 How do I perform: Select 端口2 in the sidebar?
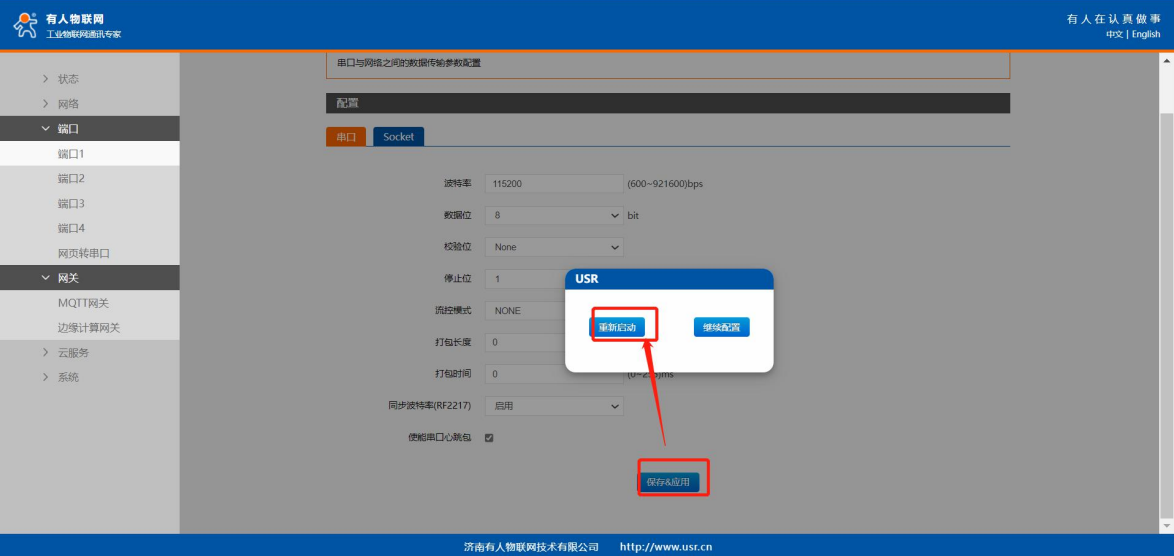[71, 179]
